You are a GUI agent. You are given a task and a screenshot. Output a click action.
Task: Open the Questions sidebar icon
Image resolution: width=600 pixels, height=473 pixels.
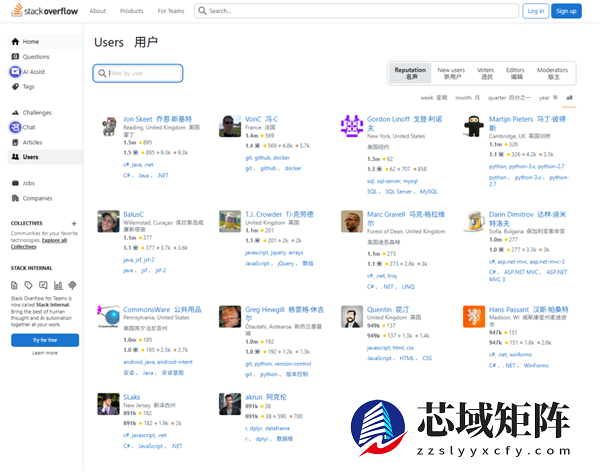pyautogui.click(x=15, y=57)
